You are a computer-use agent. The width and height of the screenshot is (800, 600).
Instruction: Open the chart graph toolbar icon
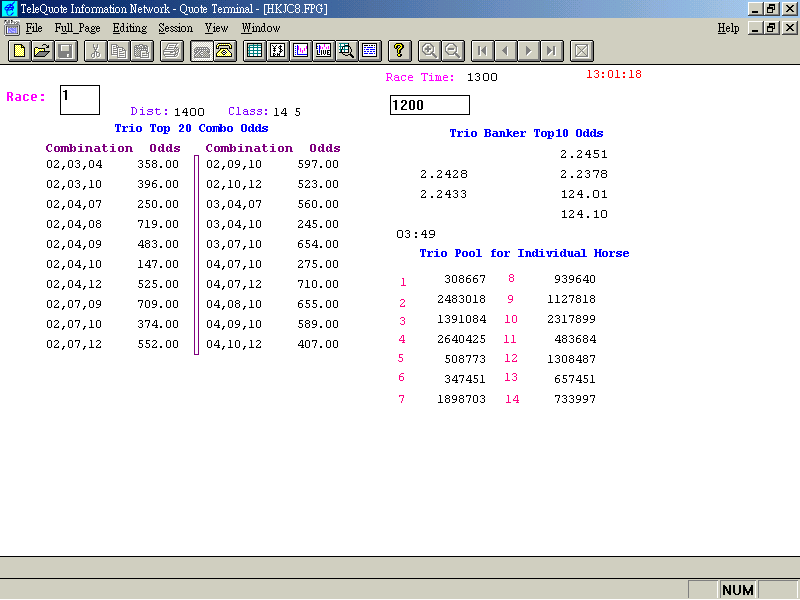point(301,51)
